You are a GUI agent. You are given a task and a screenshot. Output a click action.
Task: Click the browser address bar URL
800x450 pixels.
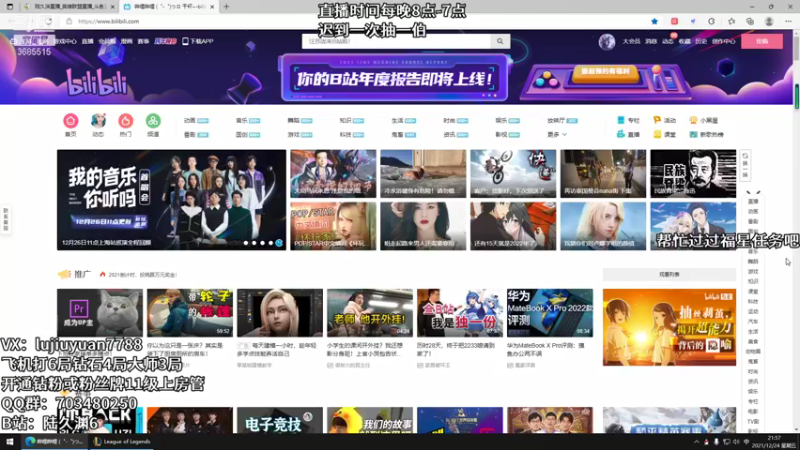tap(109, 21)
